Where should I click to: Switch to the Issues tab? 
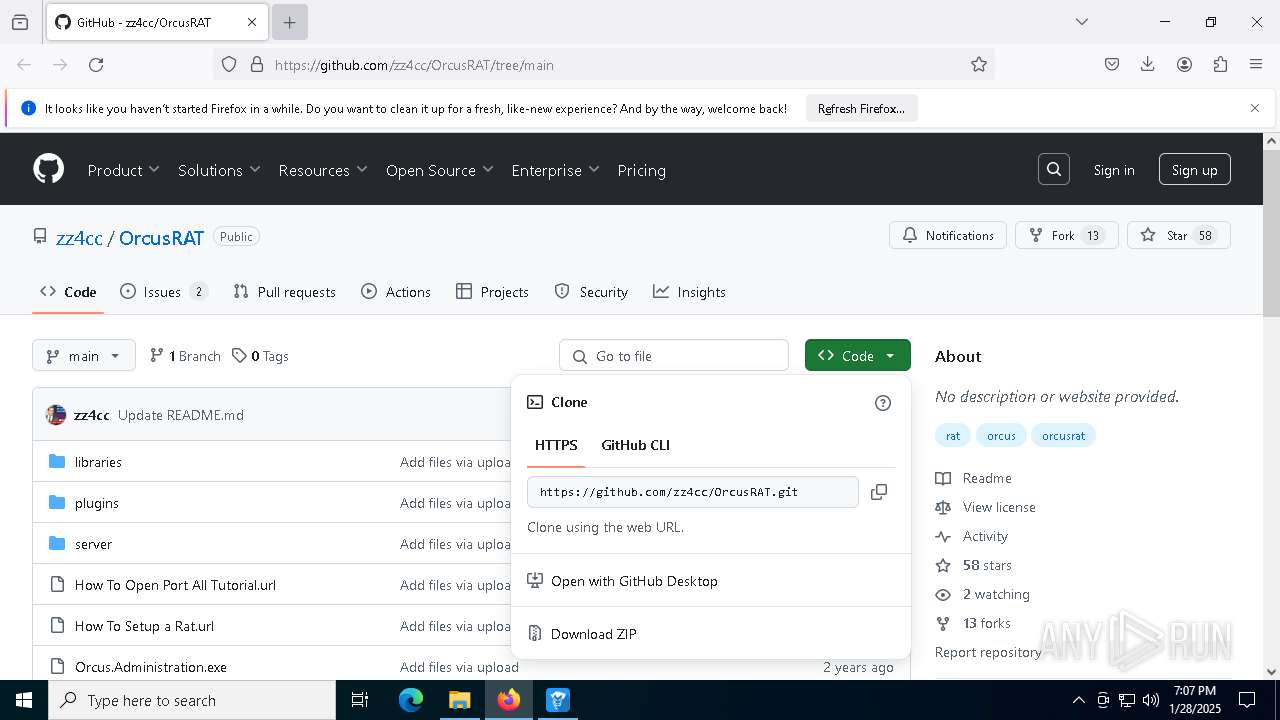[x=164, y=292]
